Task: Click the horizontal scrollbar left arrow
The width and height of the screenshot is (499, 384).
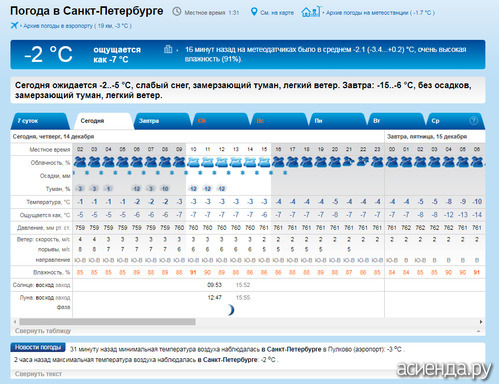Action: click(x=15, y=322)
